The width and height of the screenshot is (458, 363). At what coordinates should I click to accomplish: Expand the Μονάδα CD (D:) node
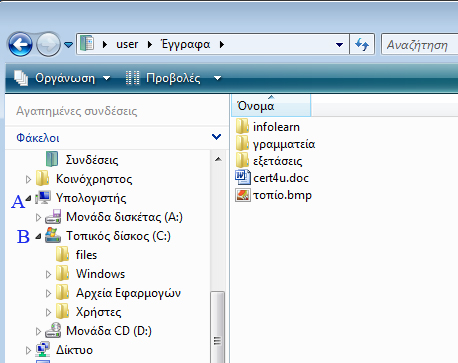(x=38, y=331)
